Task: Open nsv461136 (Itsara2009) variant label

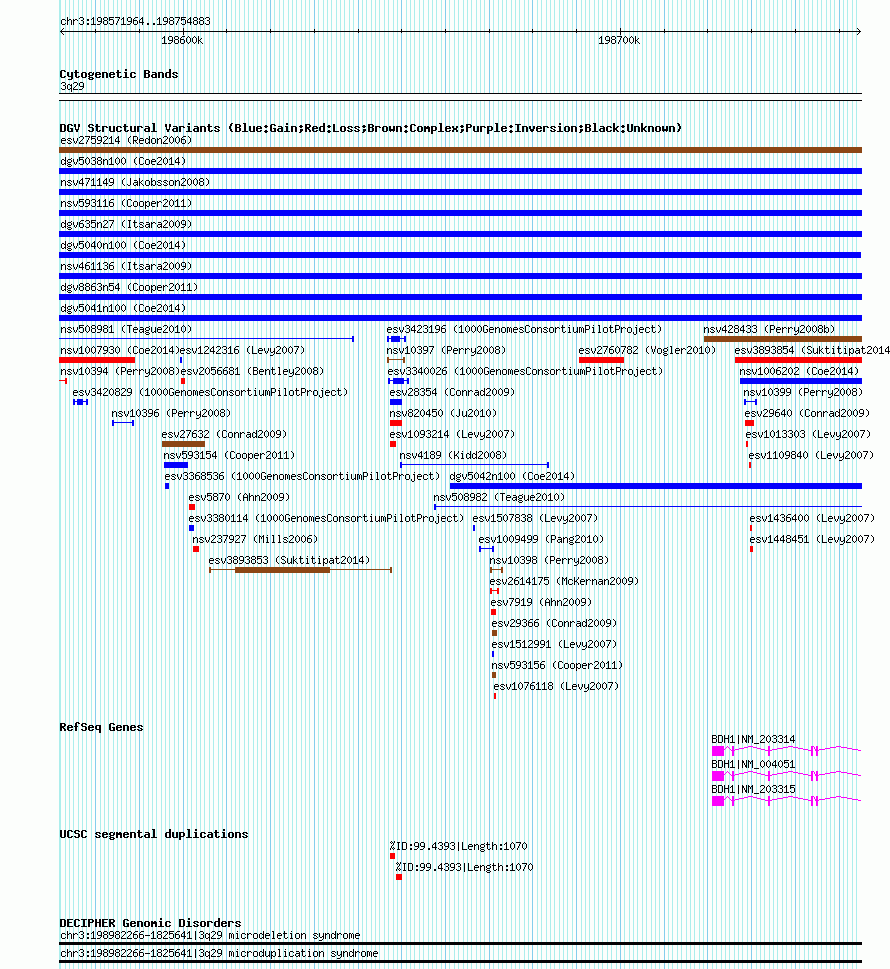Action: pyautogui.click(x=126, y=266)
